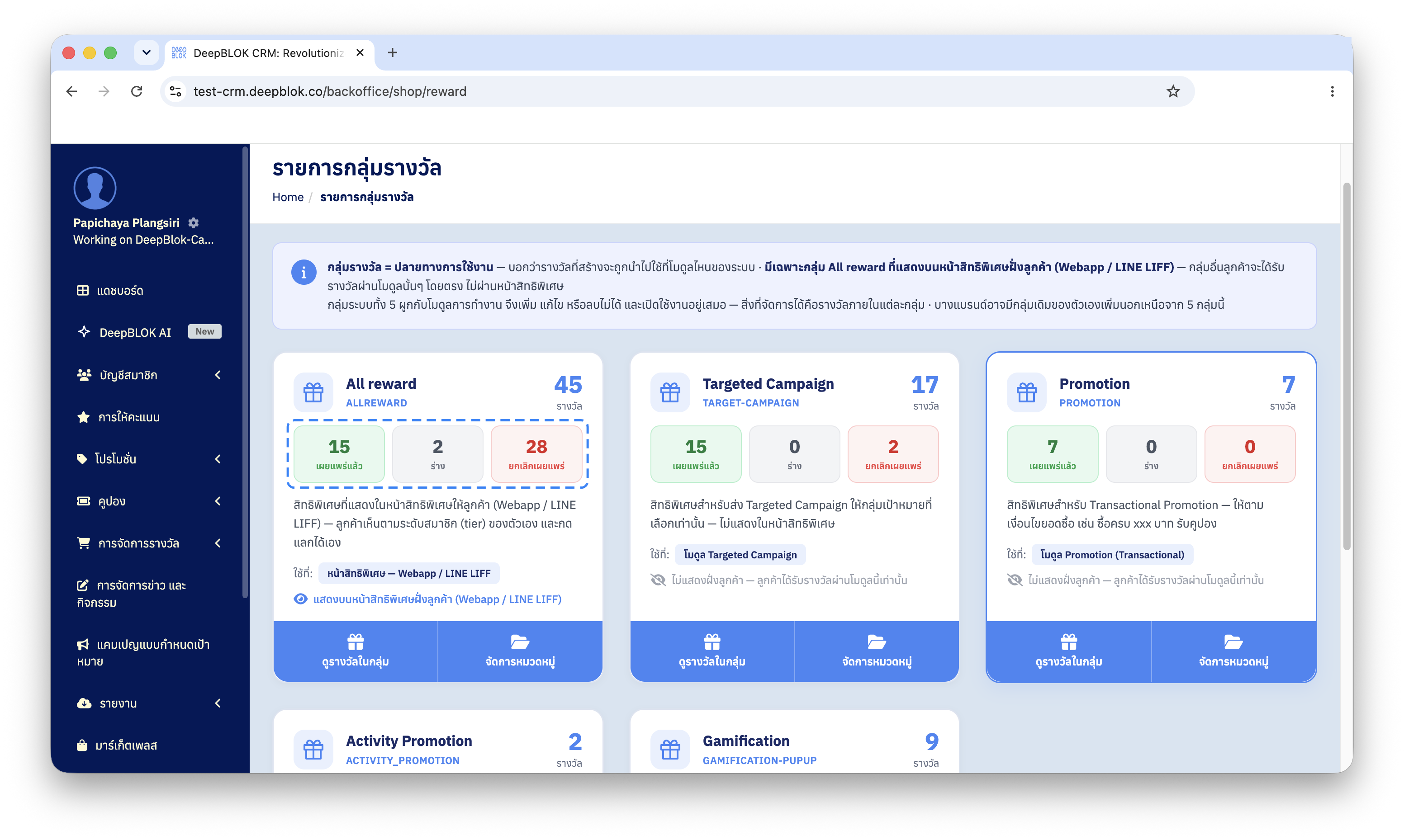The height and width of the screenshot is (840, 1404).
Task: Click ดูรางวัลในกลุ่ม on Targeted Campaign card
Action: click(712, 651)
